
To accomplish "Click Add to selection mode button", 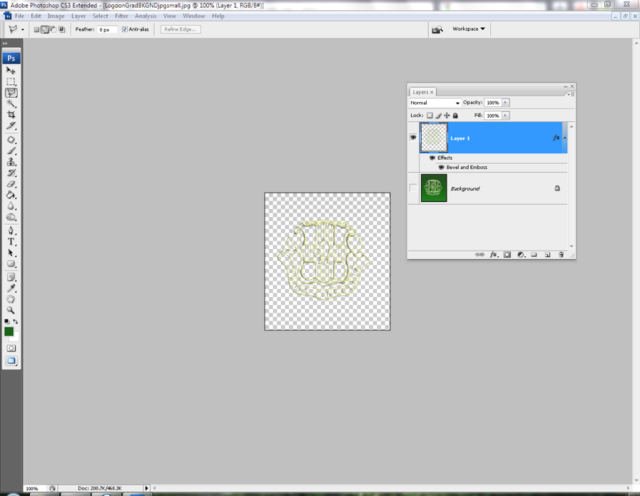I will coord(45,30).
